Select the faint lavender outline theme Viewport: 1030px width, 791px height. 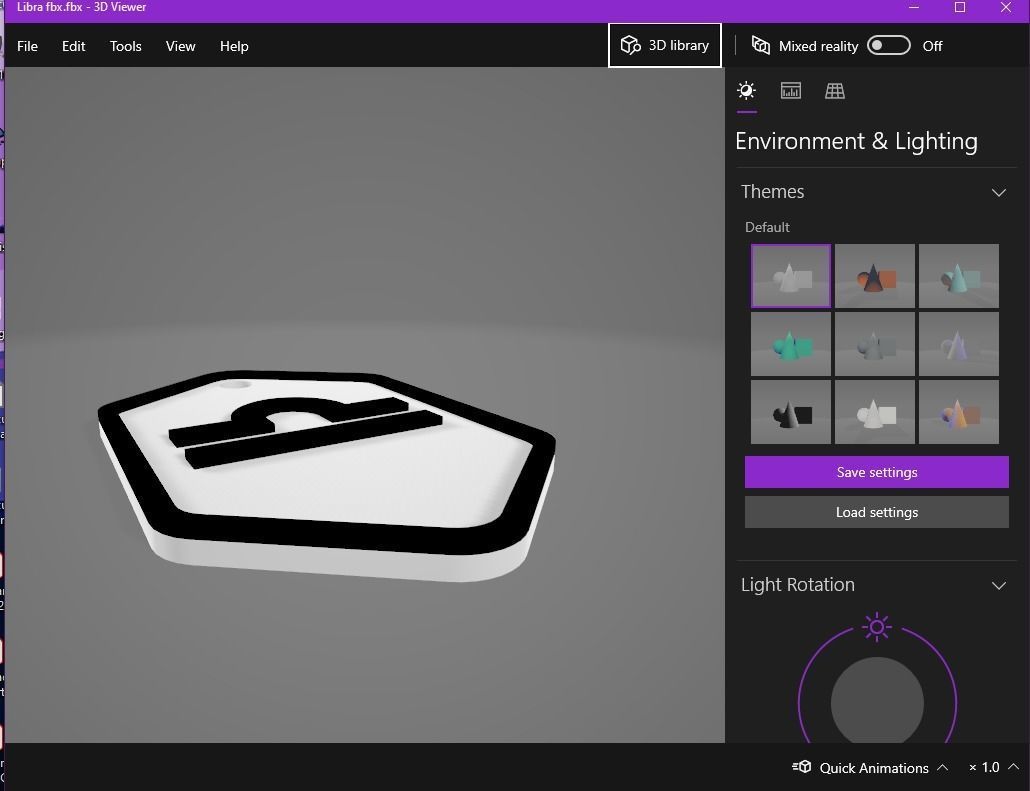point(959,344)
